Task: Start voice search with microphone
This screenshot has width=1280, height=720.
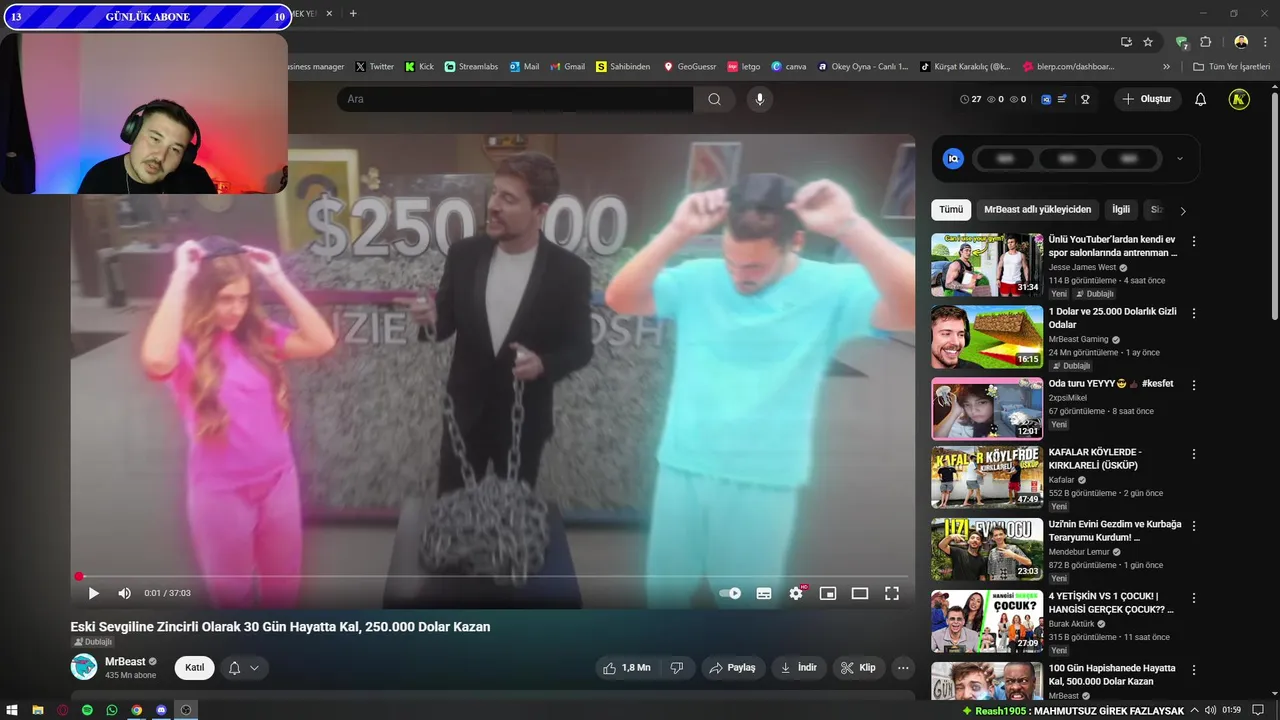Action: pos(760,99)
